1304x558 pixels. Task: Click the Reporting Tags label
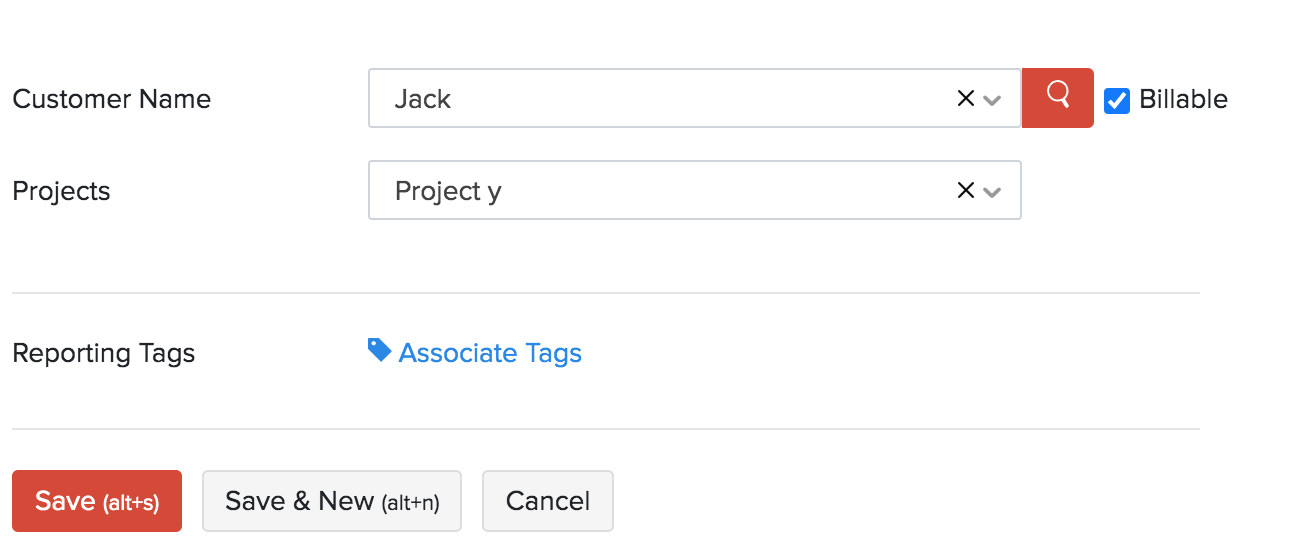103,353
